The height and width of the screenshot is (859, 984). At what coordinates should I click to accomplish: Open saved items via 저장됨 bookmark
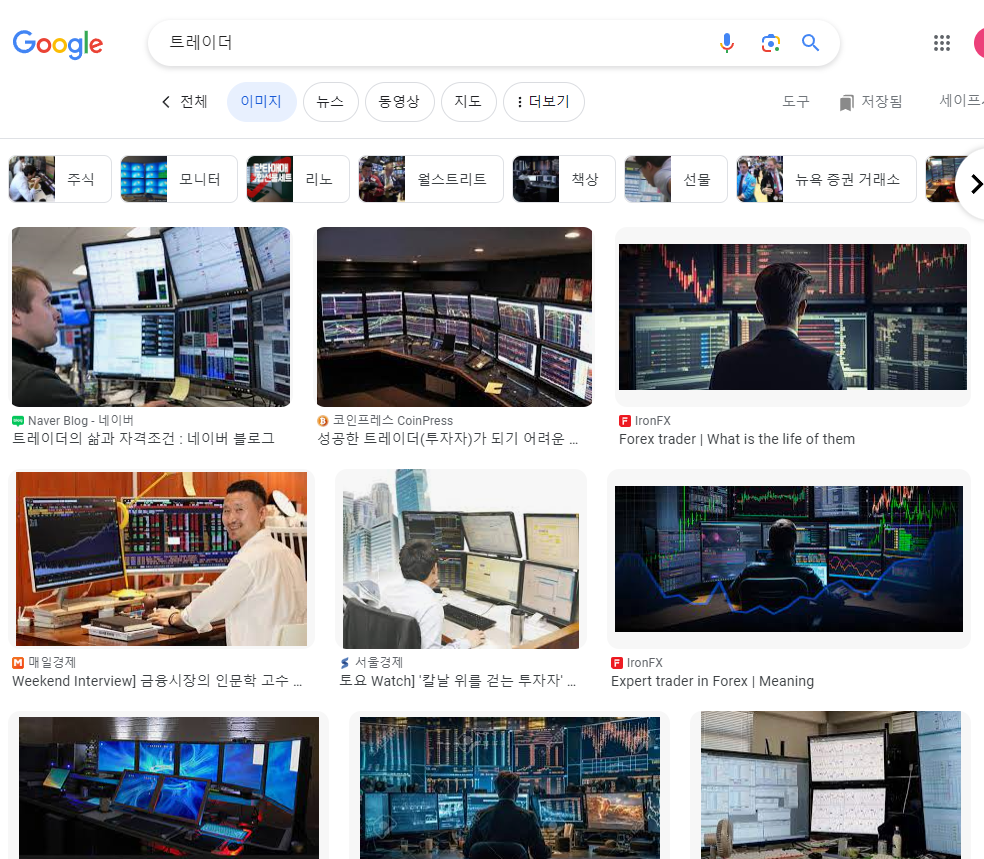[870, 102]
